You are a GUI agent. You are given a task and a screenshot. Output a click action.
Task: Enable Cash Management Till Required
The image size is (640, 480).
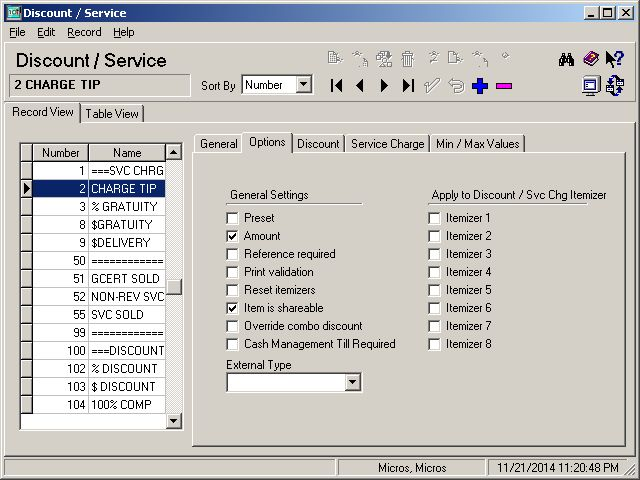[x=232, y=344]
